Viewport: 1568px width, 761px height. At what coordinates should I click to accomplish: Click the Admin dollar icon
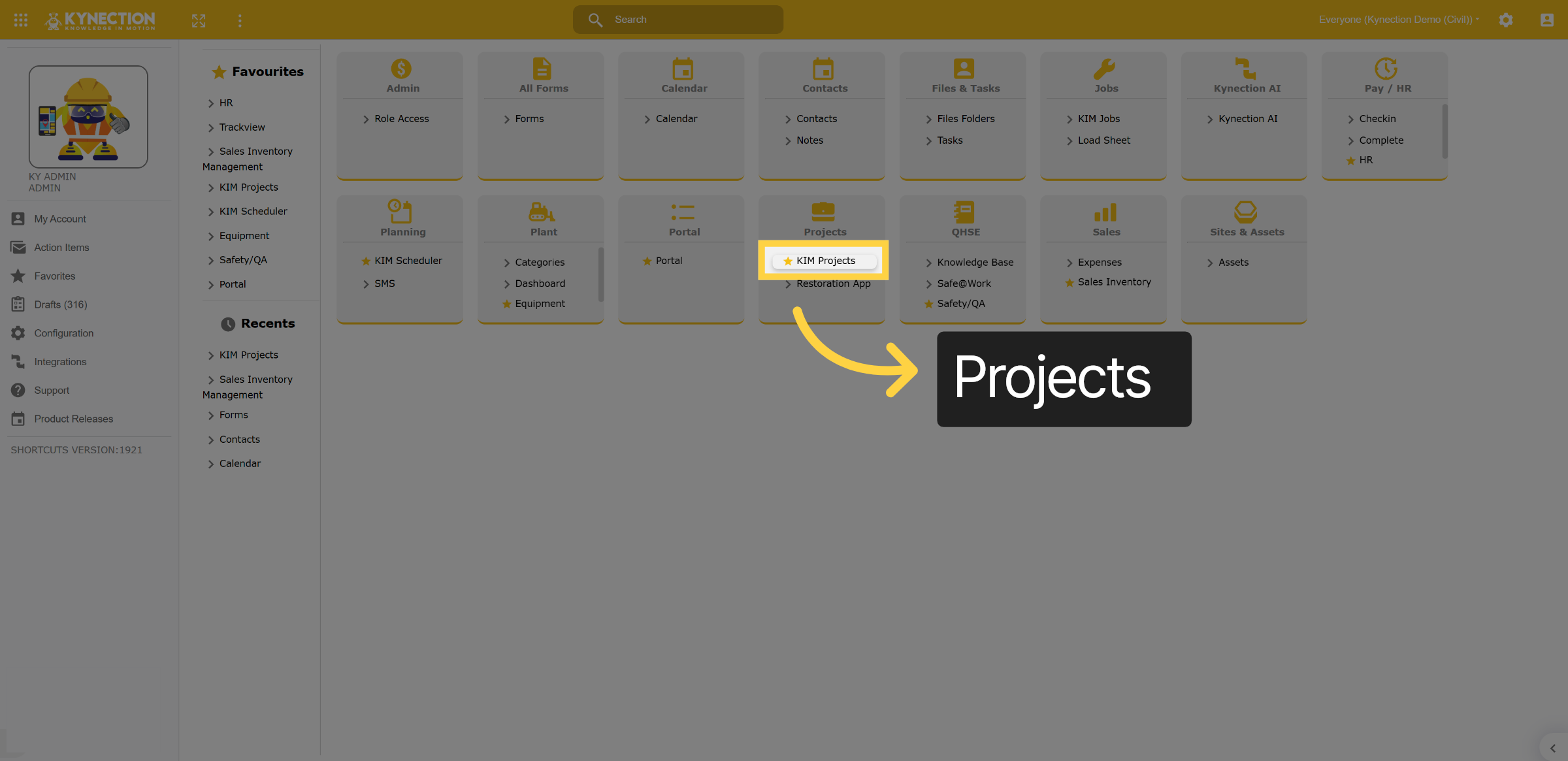401,69
